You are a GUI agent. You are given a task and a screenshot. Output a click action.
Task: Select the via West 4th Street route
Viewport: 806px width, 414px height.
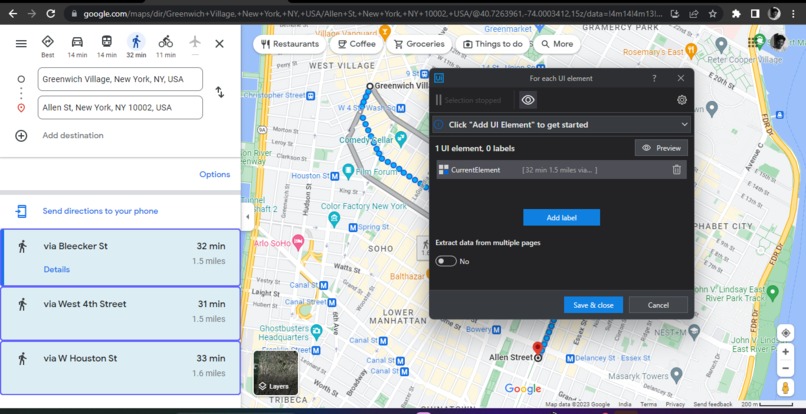tap(121, 314)
